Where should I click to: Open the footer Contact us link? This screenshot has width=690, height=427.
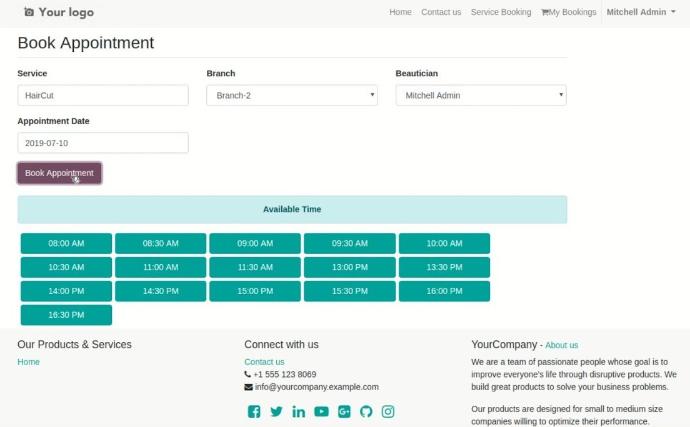coord(264,362)
